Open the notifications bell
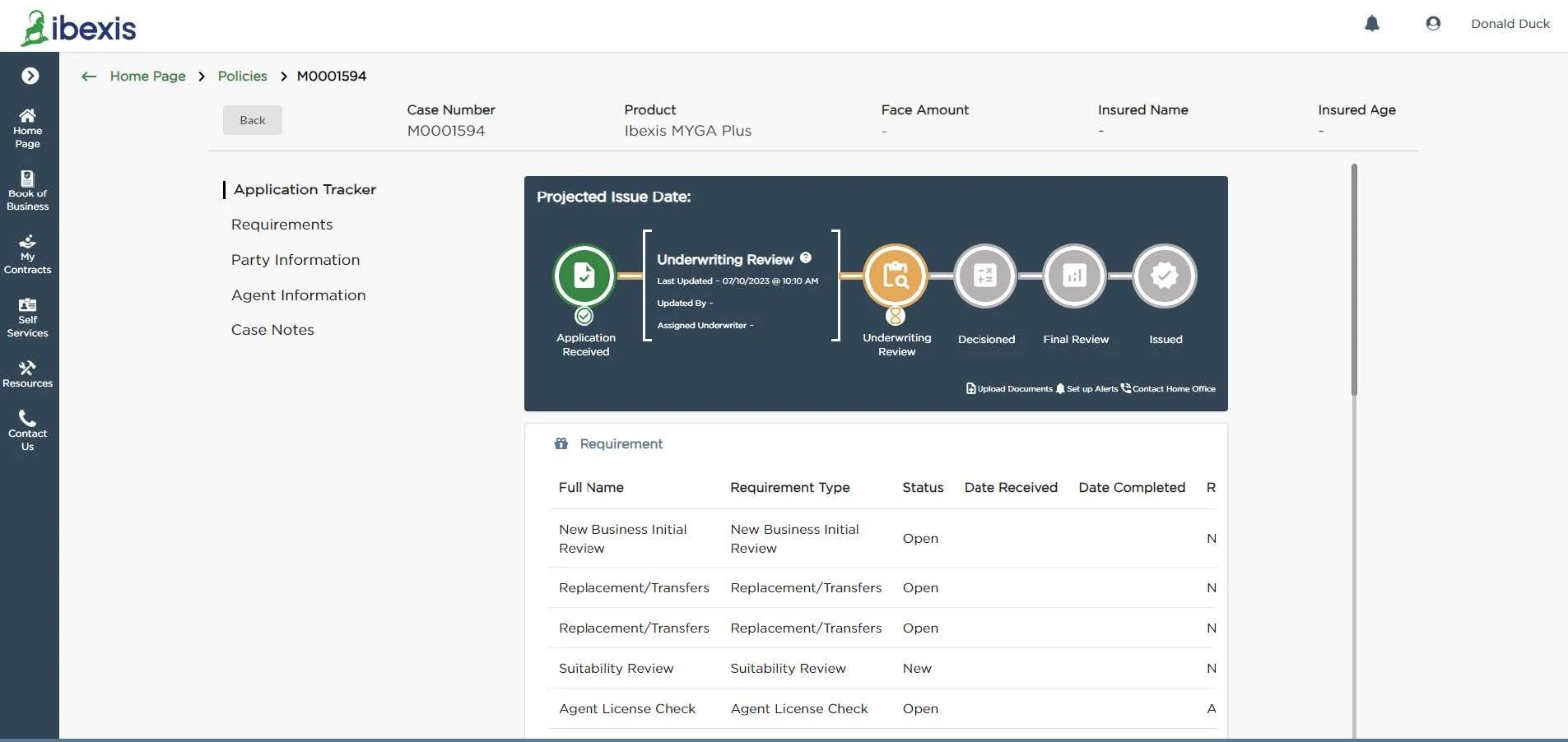The image size is (1568, 742). point(1371,24)
